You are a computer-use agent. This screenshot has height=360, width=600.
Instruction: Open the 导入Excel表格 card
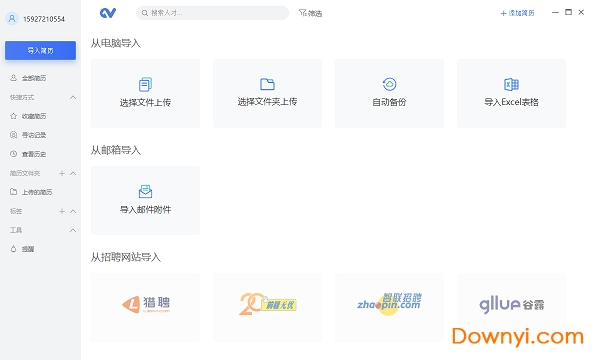point(512,93)
